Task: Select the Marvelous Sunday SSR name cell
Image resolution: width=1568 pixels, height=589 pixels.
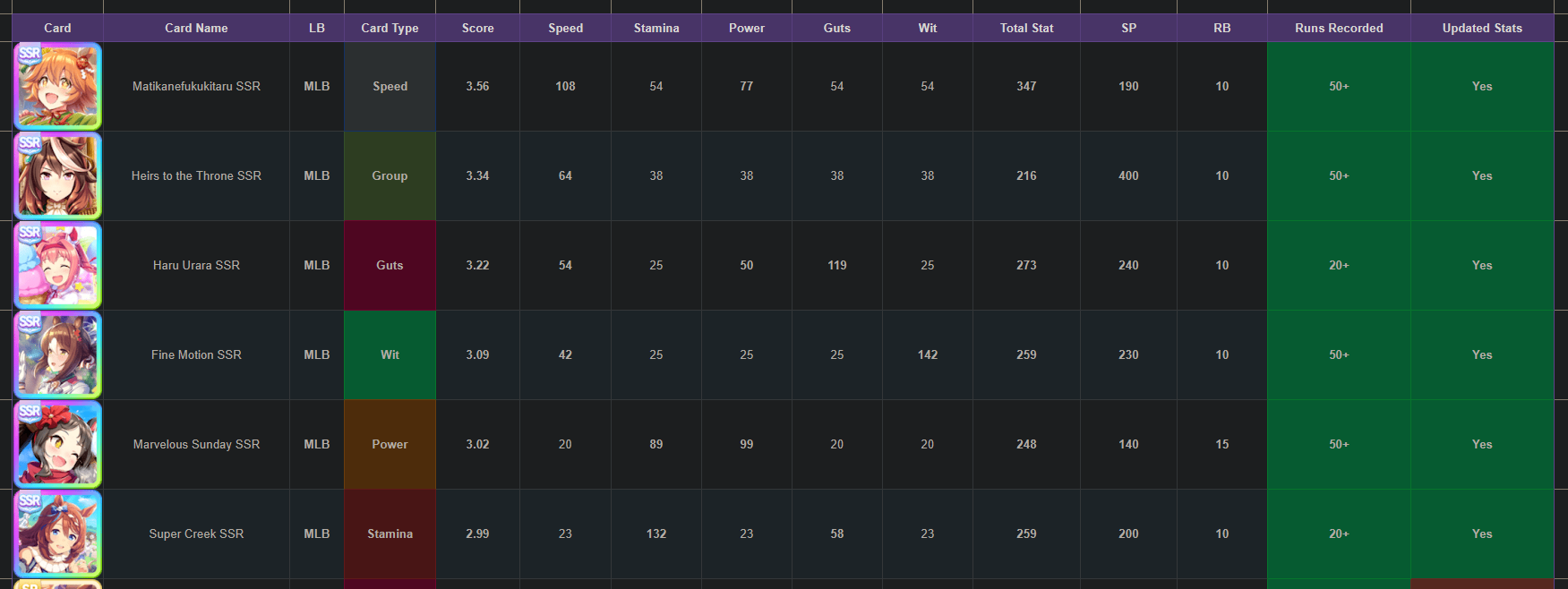Action: click(x=196, y=445)
